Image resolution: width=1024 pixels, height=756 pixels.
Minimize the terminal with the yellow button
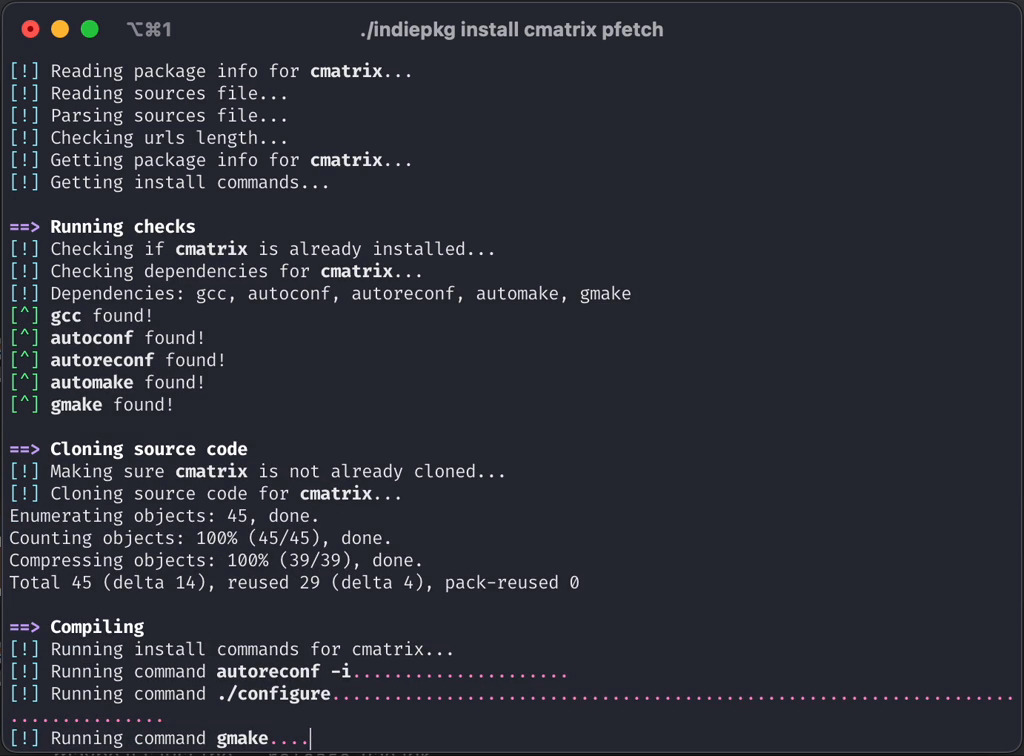click(60, 29)
